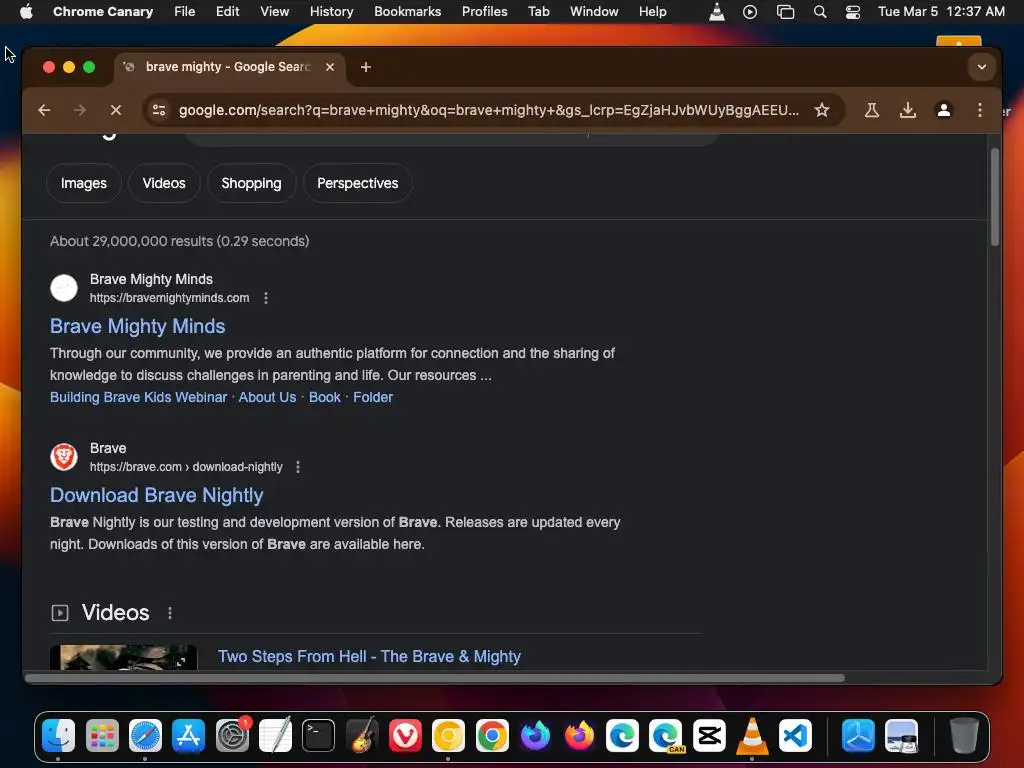Image resolution: width=1024 pixels, height=768 pixels.
Task: Open CapCut from the dock
Action: pyautogui.click(x=709, y=736)
